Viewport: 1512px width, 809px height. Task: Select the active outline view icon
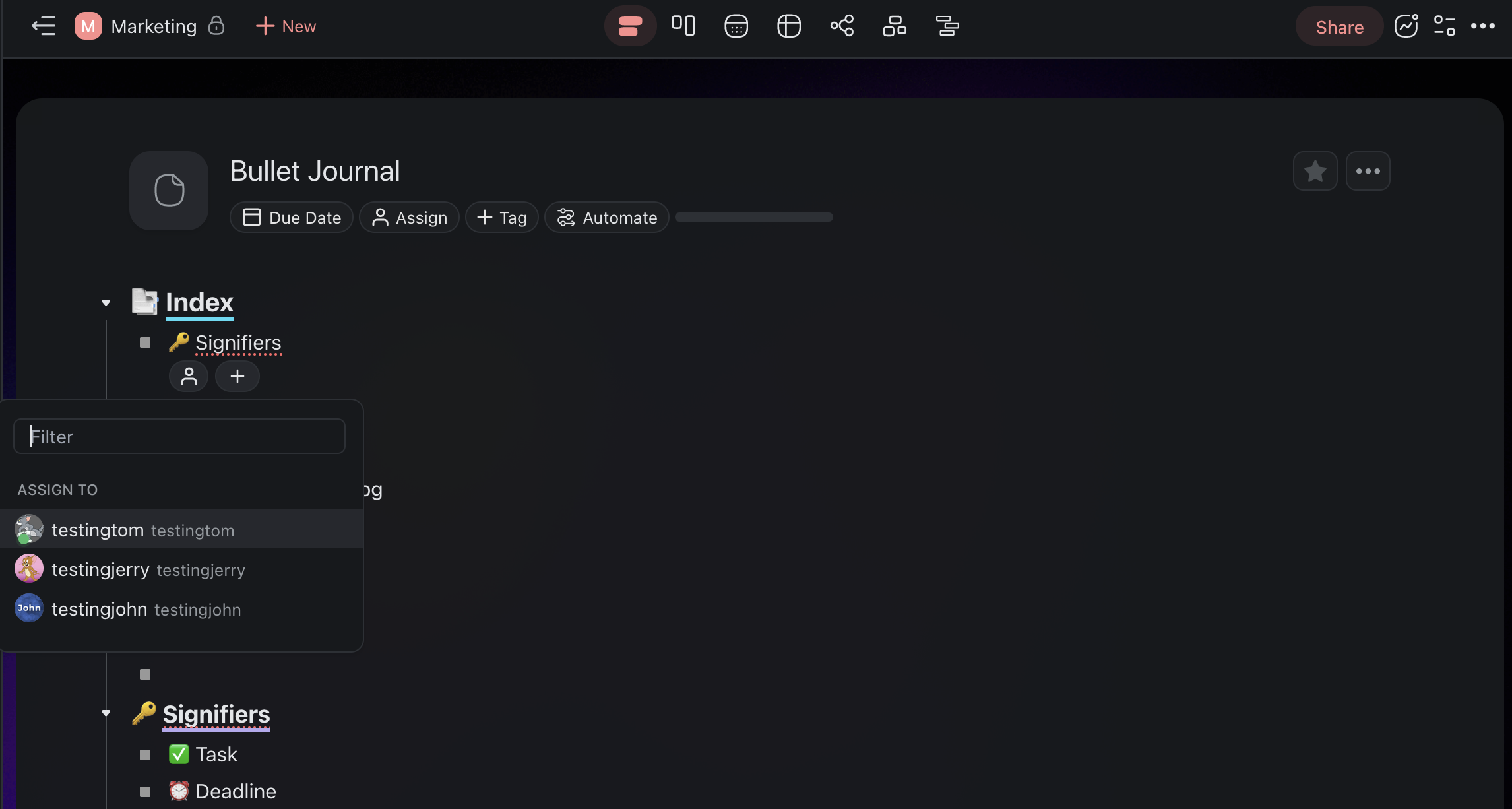click(630, 26)
